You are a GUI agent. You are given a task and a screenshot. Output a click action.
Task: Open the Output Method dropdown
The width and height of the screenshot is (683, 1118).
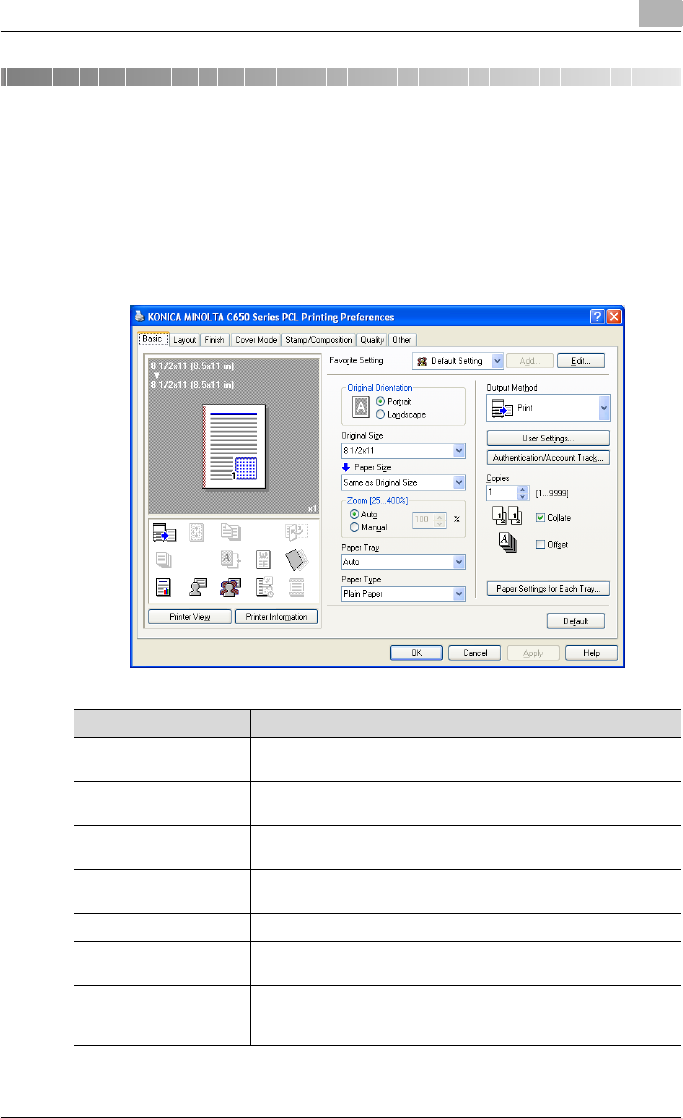(x=604, y=409)
